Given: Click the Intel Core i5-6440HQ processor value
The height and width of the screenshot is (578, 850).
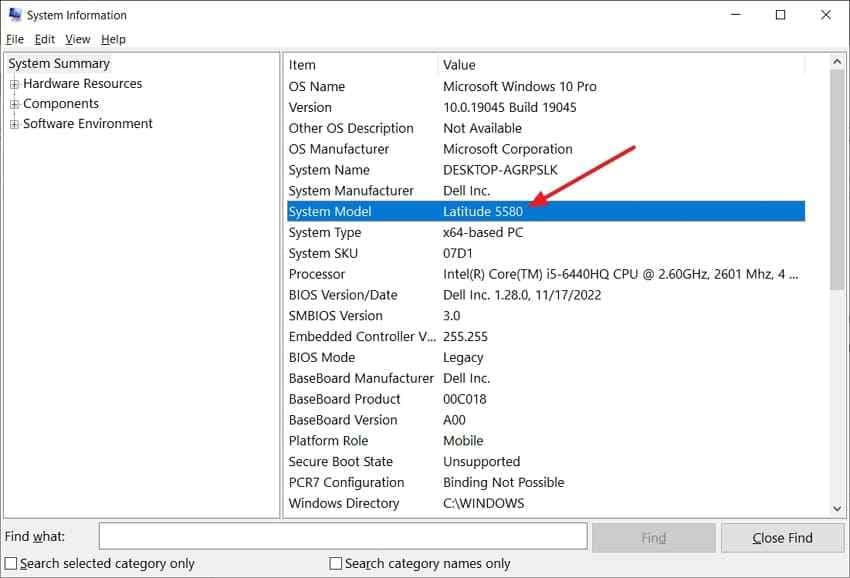Looking at the screenshot, I should point(621,274).
